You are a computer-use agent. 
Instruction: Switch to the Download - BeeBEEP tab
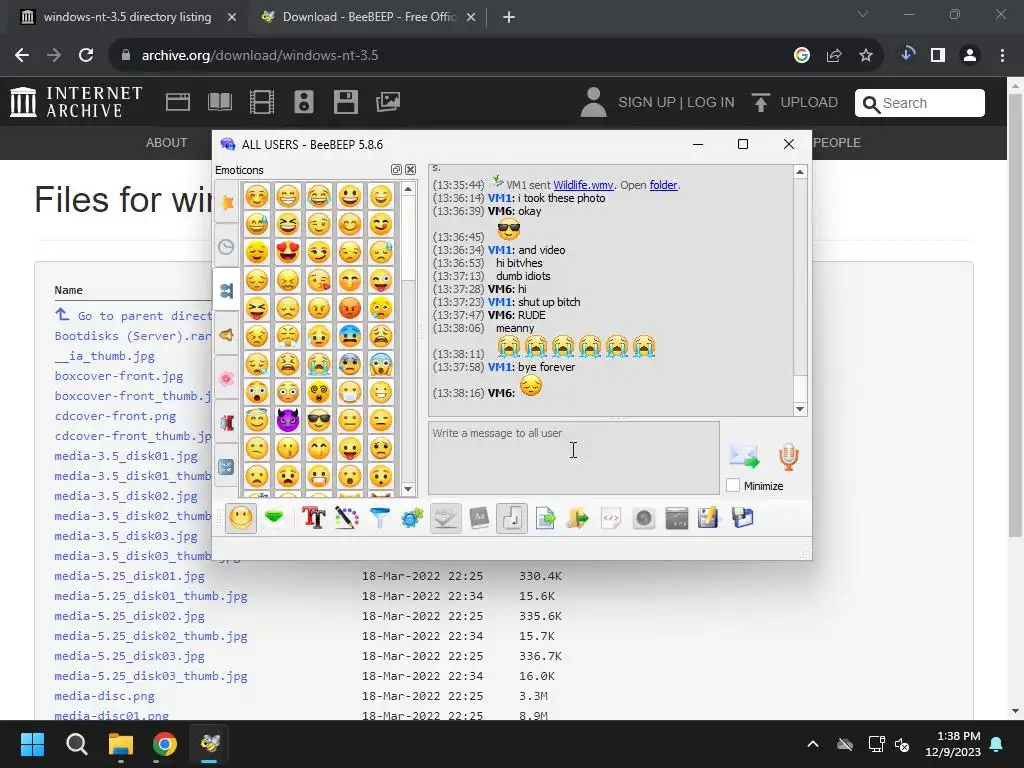pos(369,17)
